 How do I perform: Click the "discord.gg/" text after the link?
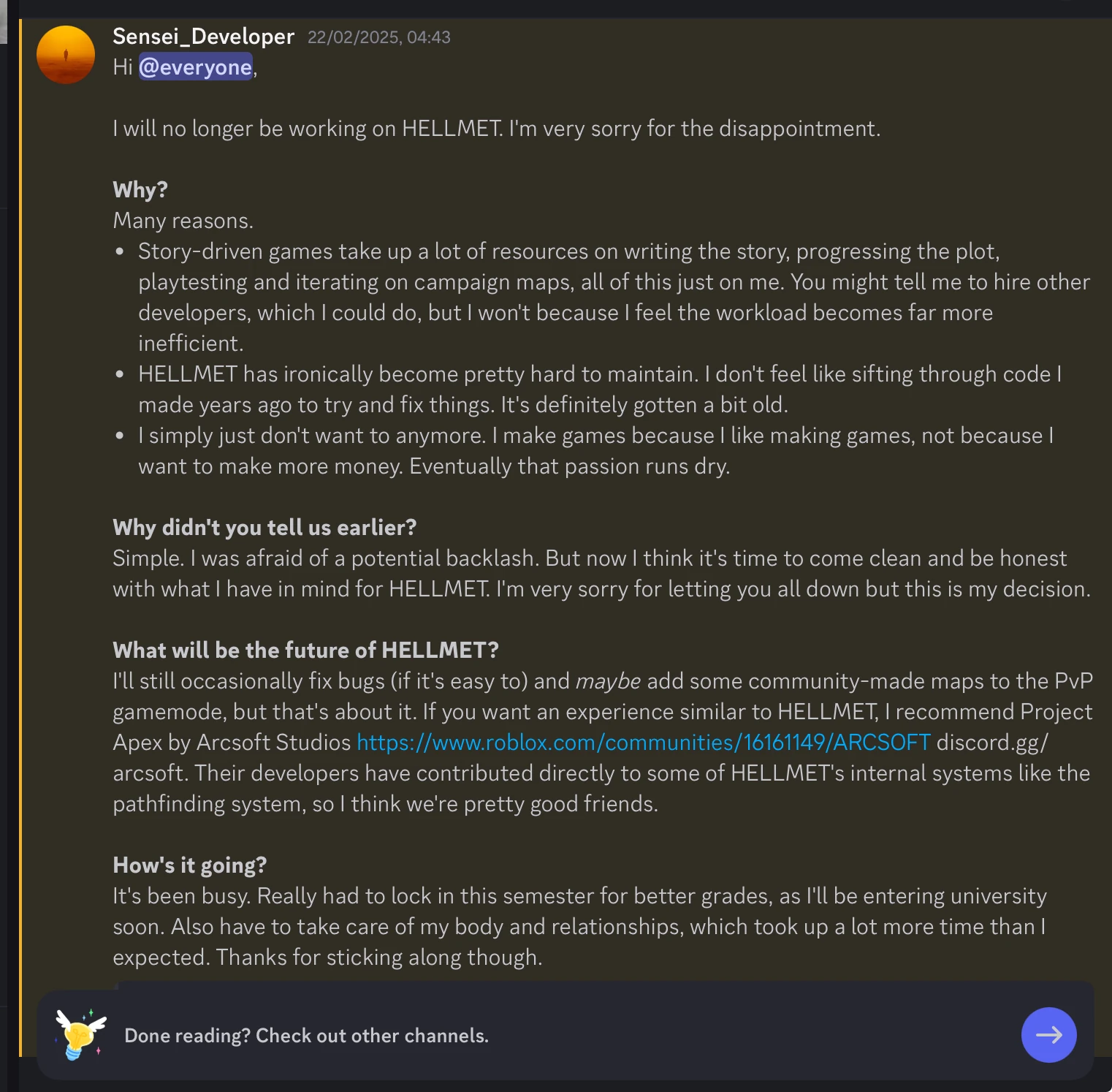click(991, 743)
